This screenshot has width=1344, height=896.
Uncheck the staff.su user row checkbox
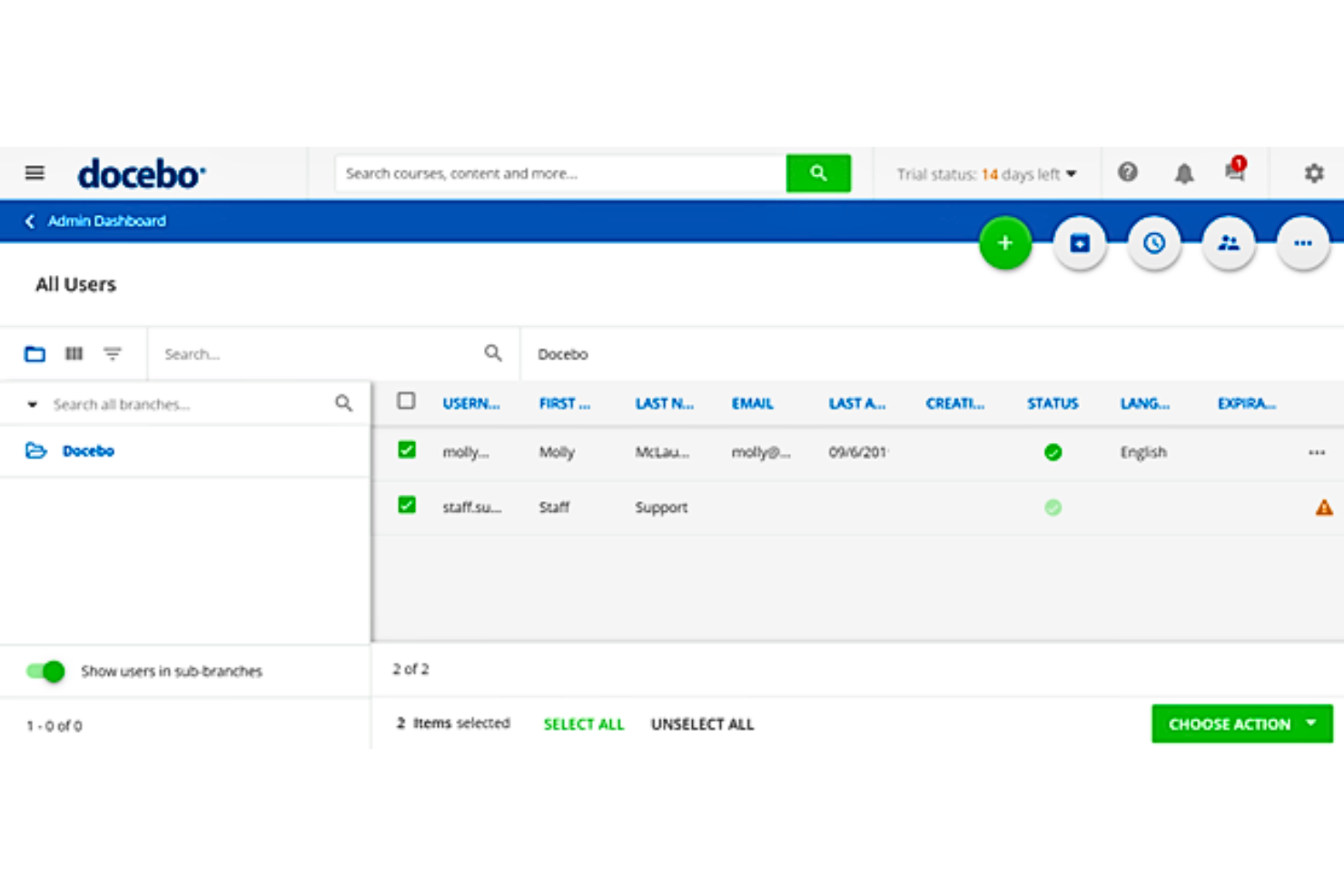click(407, 506)
